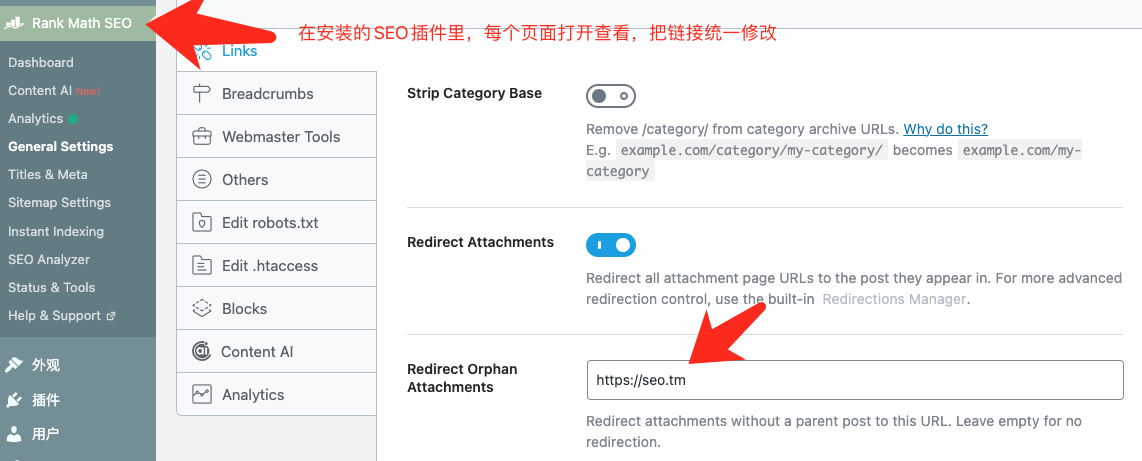Open the Links settings tab
This screenshot has height=461, width=1142.
[239, 51]
